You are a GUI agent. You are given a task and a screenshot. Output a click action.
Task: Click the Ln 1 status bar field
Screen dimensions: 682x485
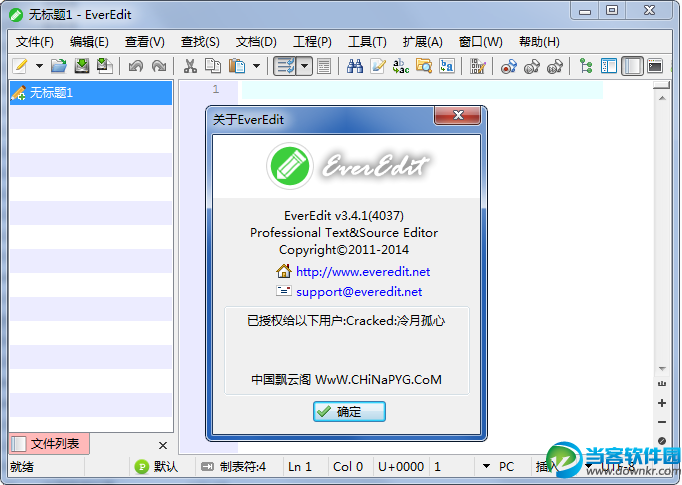(300, 467)
